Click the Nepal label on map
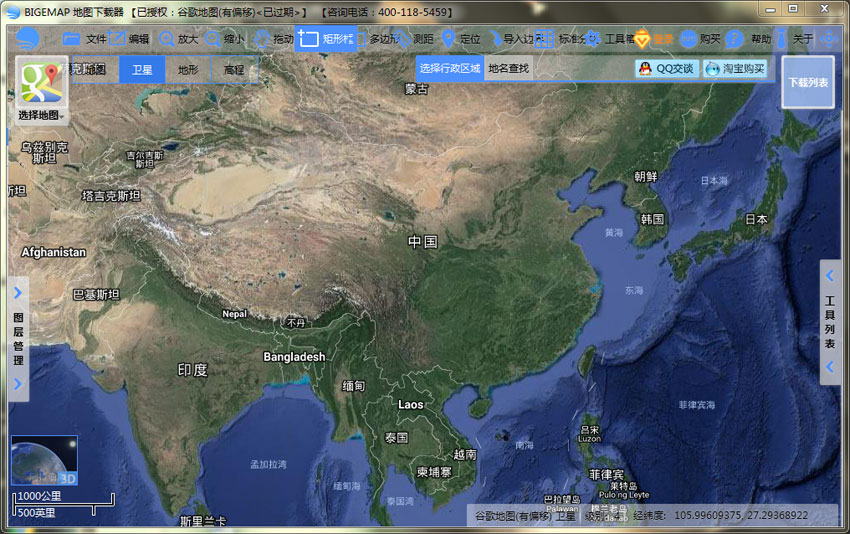This screenshot has width=850, height=534. (x=234, y=314)
